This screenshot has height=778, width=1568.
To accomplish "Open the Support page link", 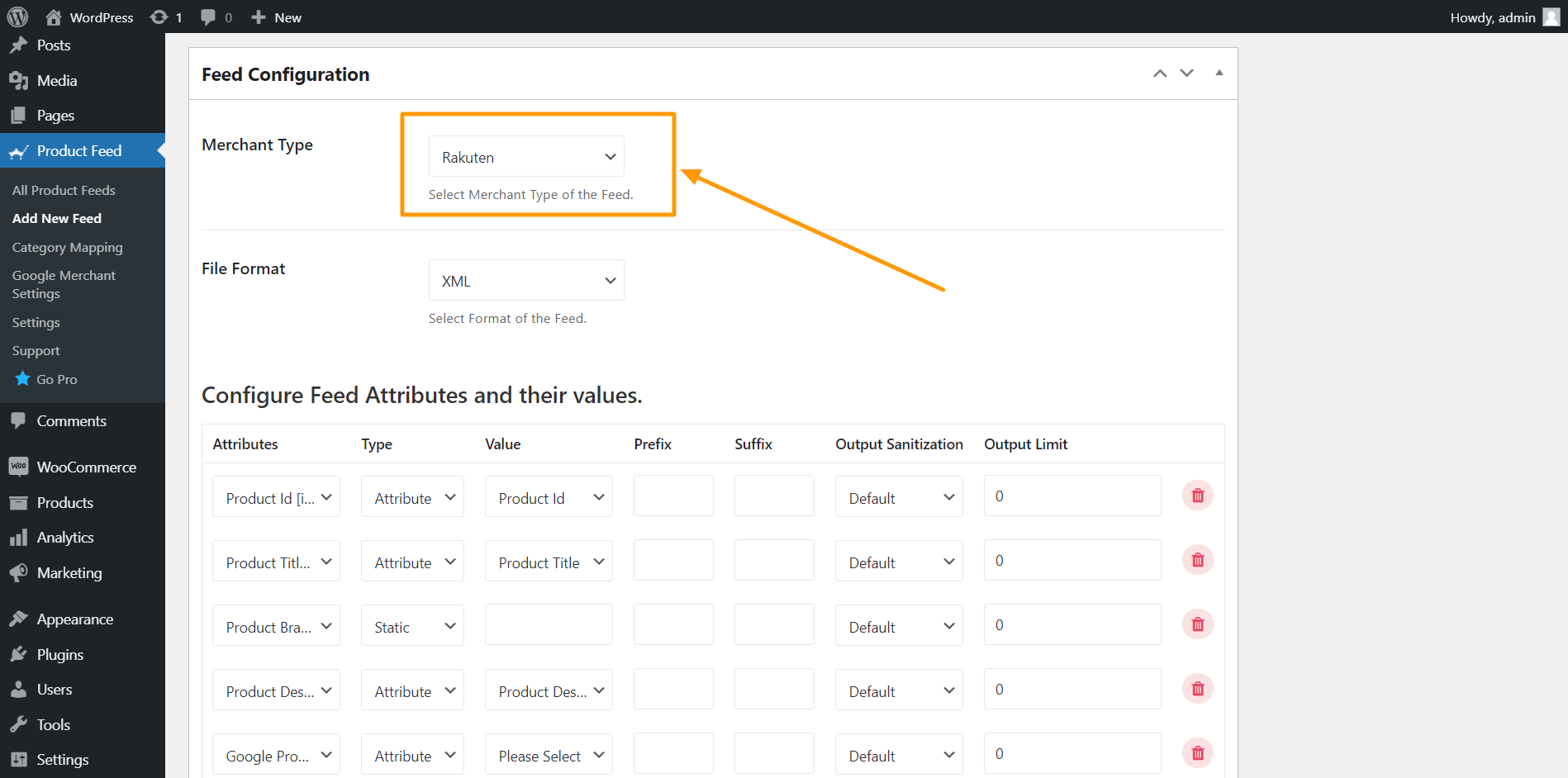I will [x=36, y=350].
